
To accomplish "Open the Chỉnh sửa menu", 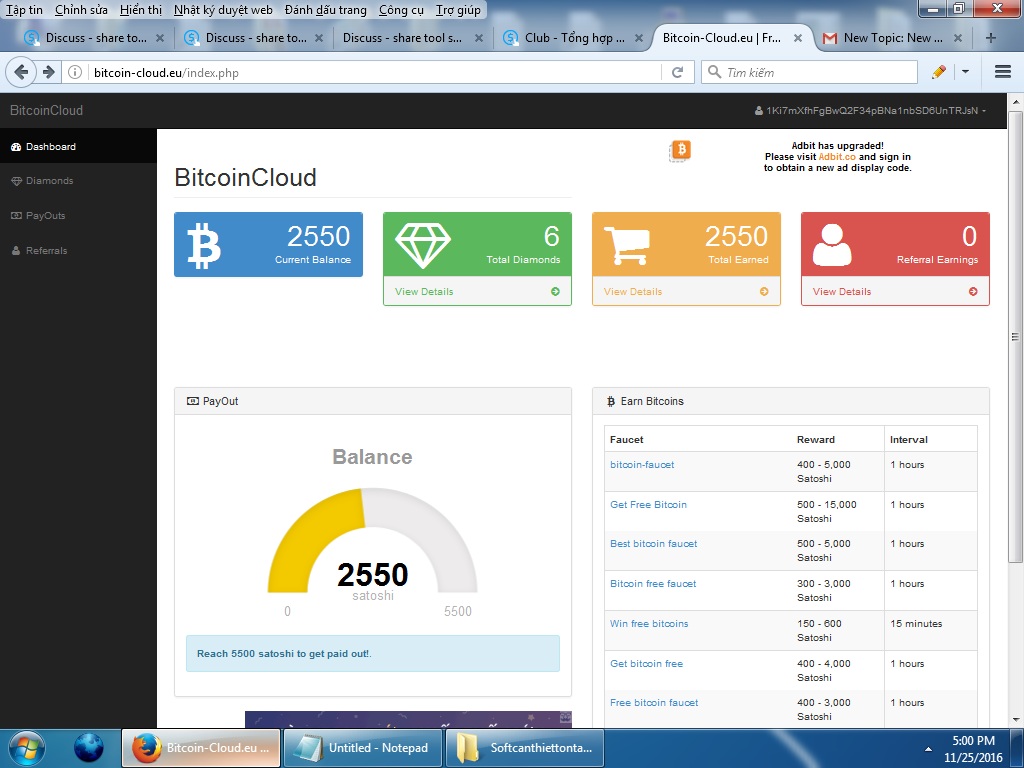I will coord(81,10).
